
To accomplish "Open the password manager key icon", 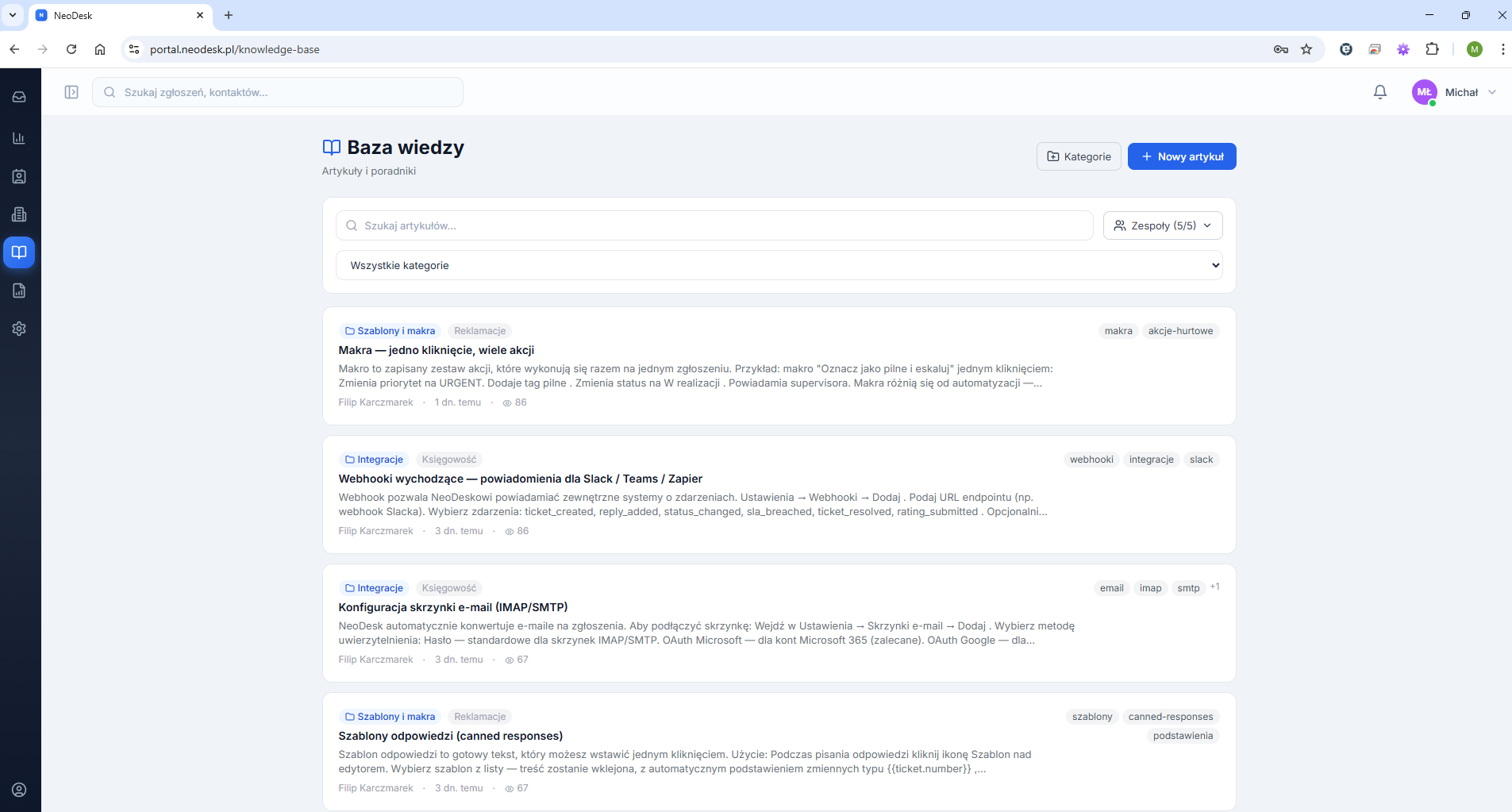I will (x=1280, y=49).
